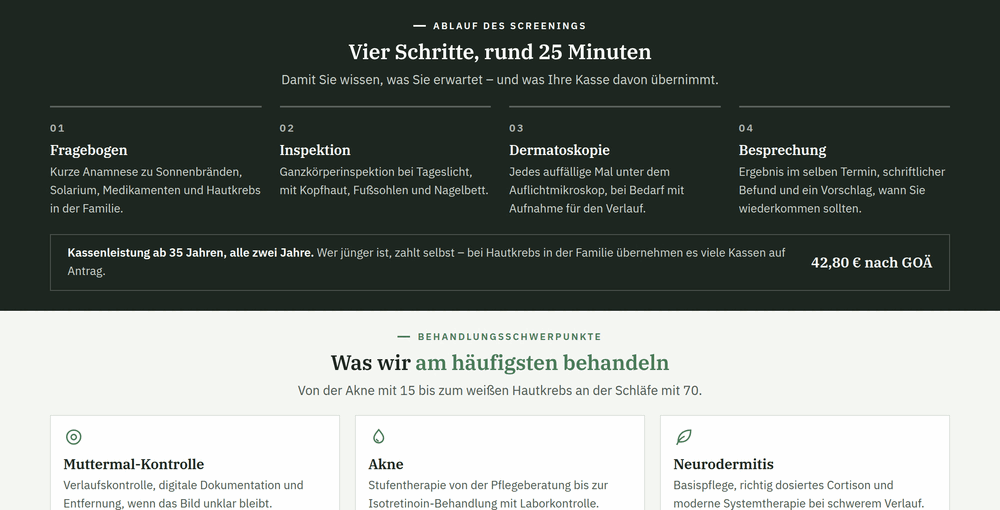This screenshot has height=510, width=1000.
Task: Click the subtitle starting Damit Sie wissen
Action: 500,80
